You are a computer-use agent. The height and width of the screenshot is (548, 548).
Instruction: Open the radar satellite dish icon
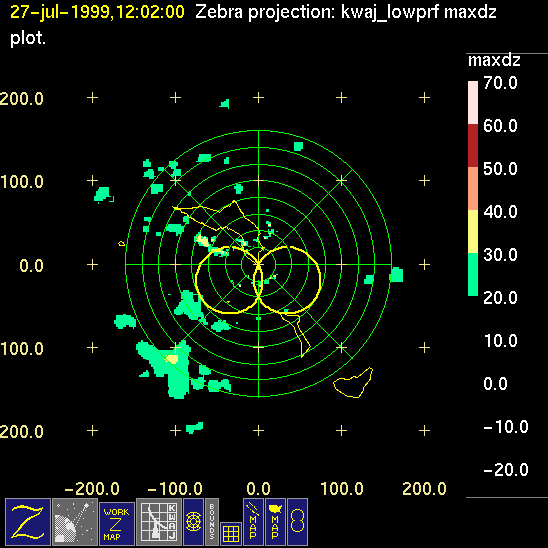click(x=75, y=522)
